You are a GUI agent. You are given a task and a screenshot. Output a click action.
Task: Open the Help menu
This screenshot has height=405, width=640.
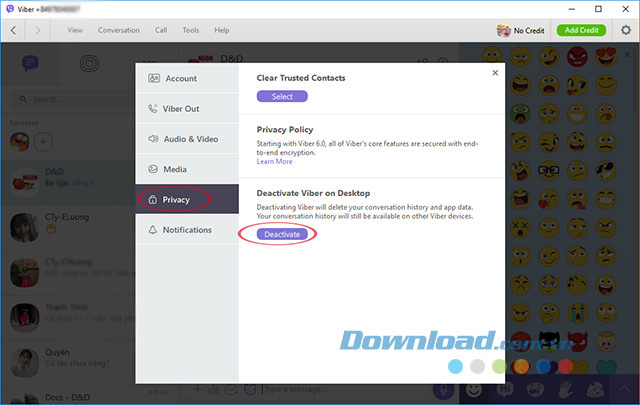222,30
